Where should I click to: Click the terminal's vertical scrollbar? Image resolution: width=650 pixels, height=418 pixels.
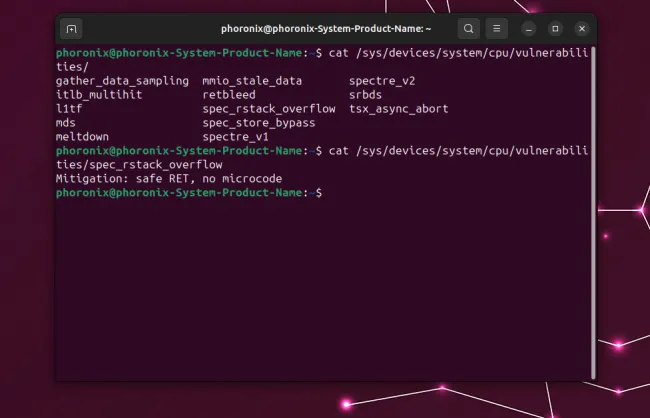(592, 210)
